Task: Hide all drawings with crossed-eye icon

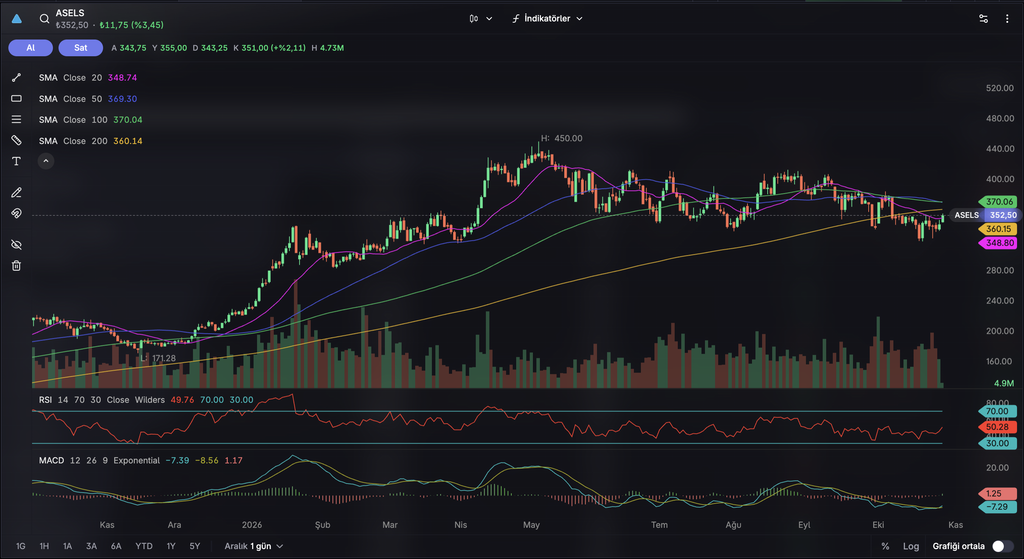Action: 16,245
